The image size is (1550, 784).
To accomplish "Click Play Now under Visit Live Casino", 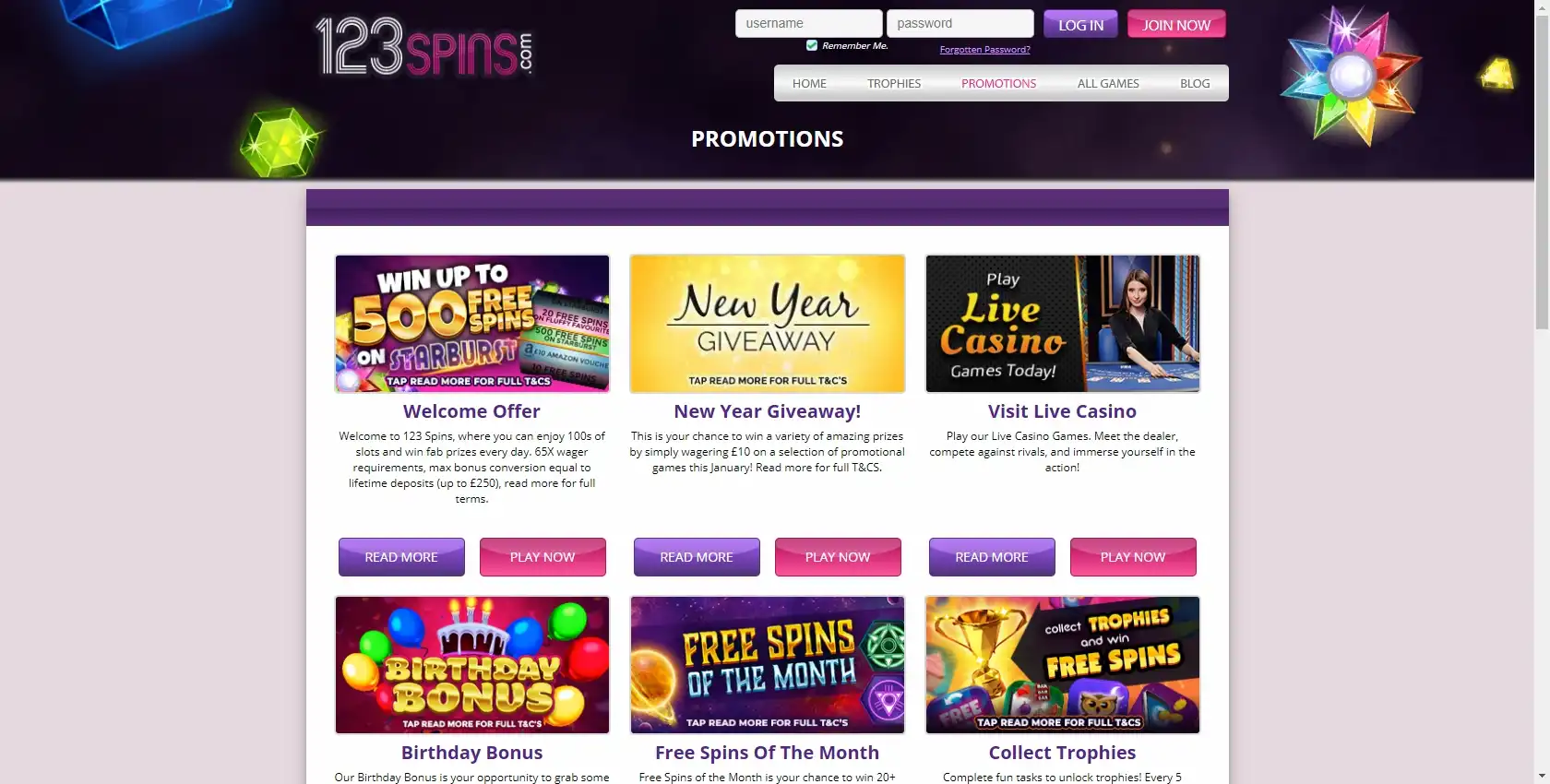I will tap(1133, 557).
